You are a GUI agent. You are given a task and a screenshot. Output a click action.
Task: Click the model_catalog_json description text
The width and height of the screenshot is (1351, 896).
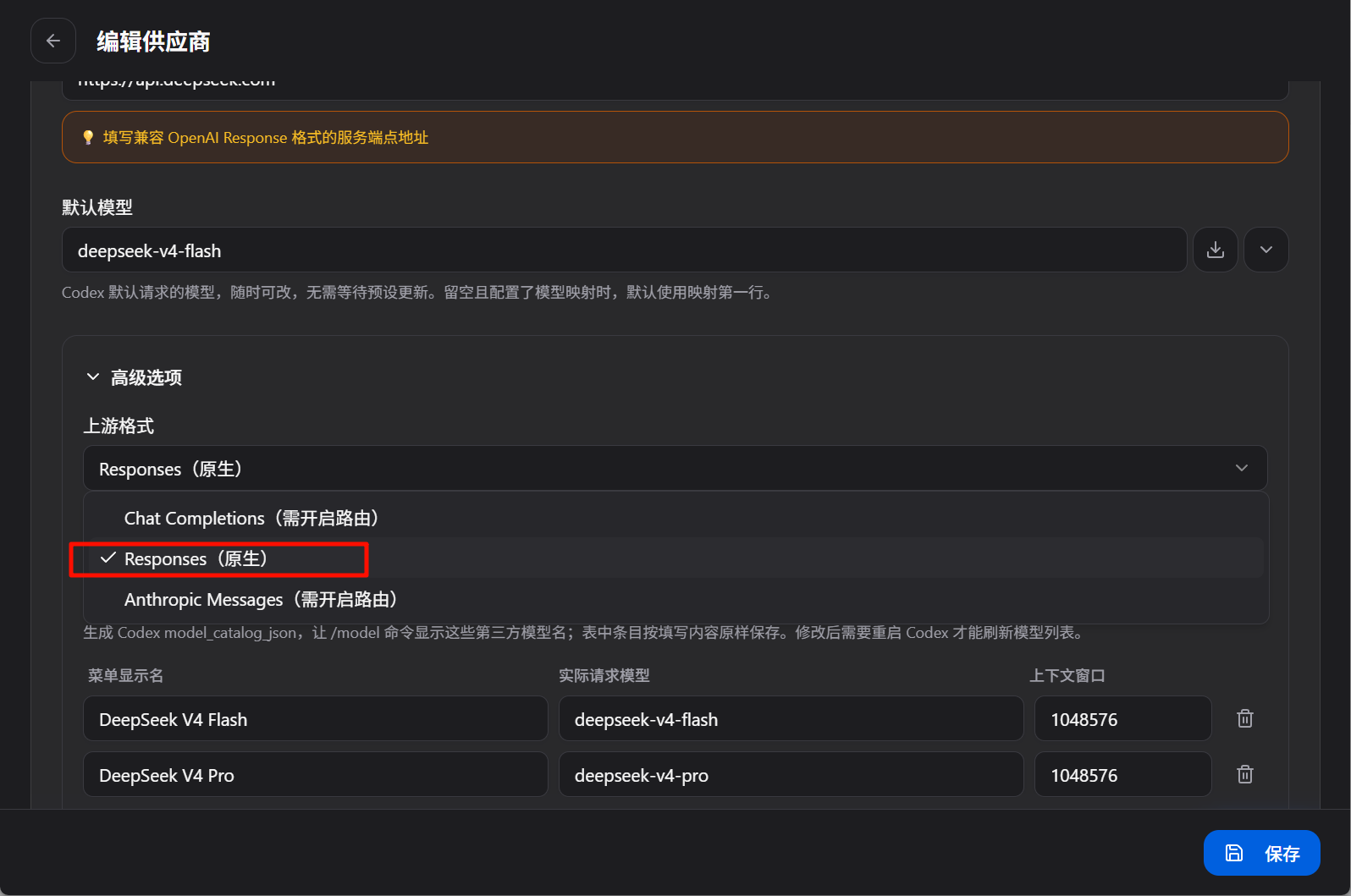(x=585, y=632)
